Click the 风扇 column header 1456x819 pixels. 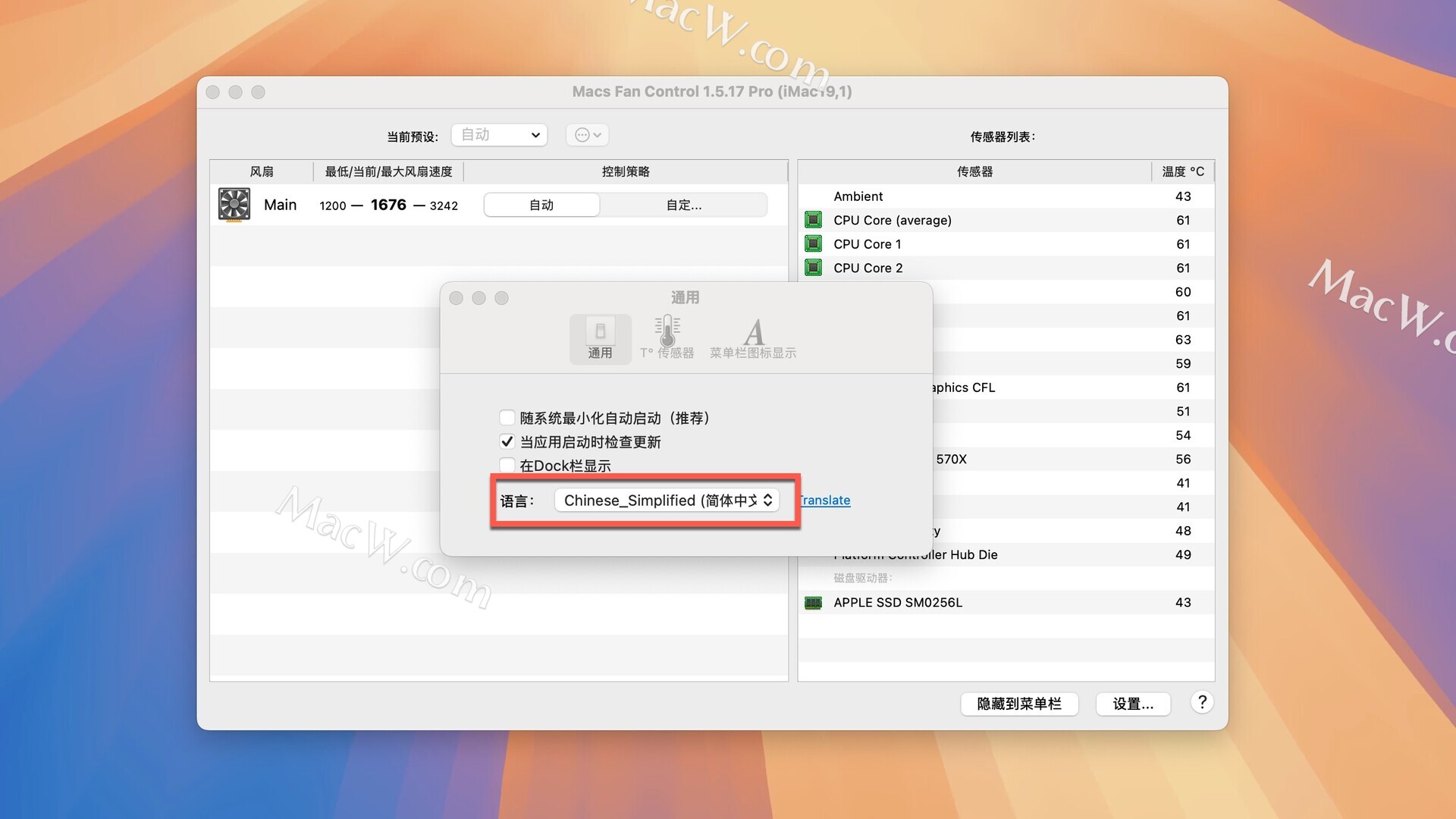pos(262,171)
